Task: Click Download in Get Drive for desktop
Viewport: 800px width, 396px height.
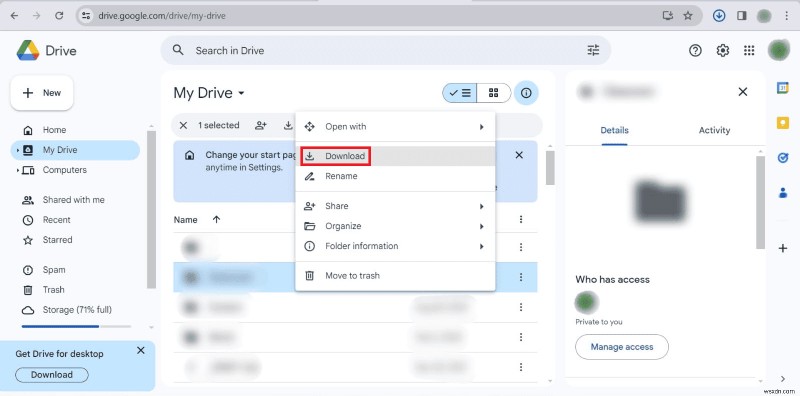Action: click(x=52, y=375)
